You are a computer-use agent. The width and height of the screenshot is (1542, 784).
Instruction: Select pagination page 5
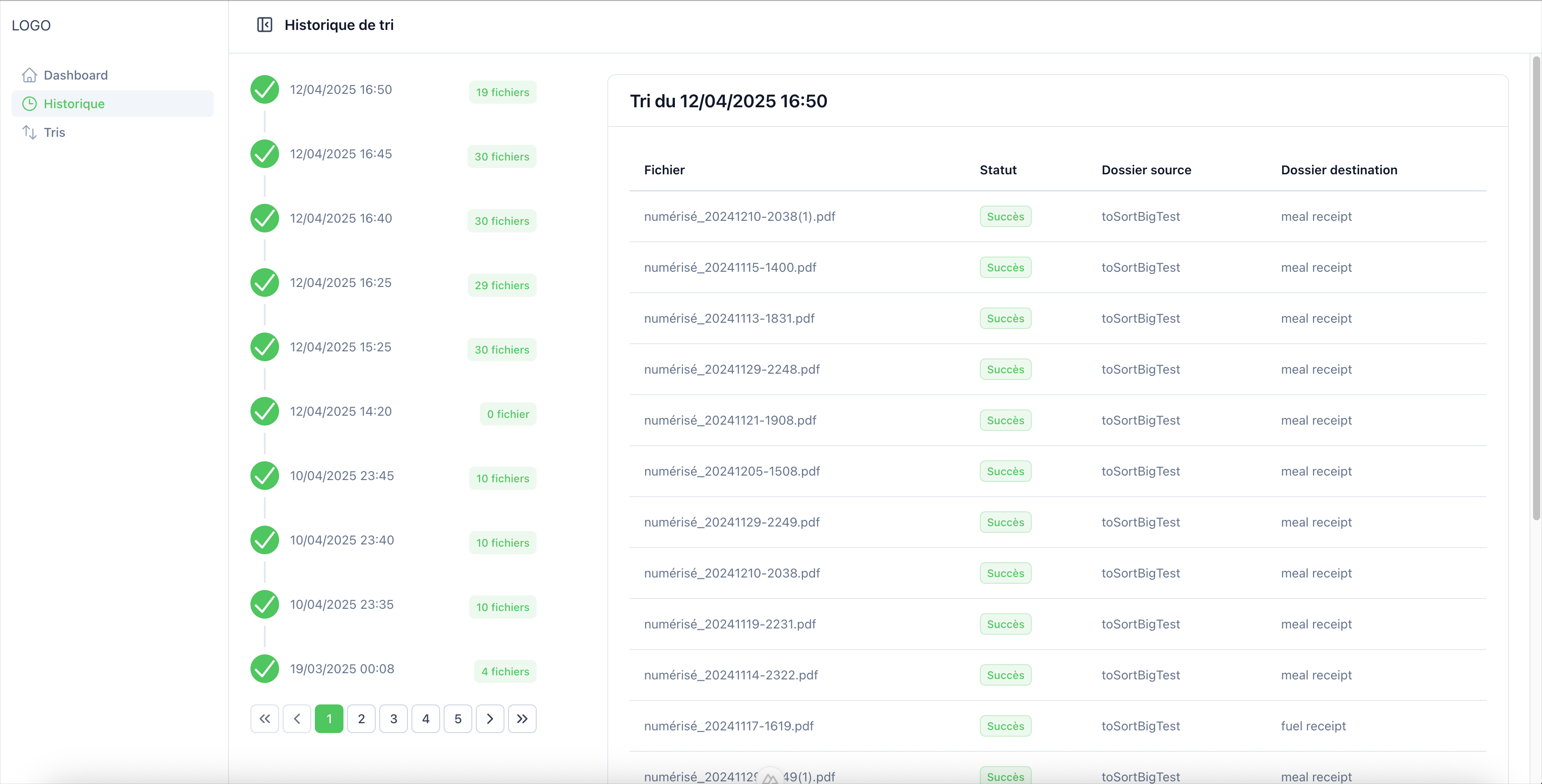[458, 719]
